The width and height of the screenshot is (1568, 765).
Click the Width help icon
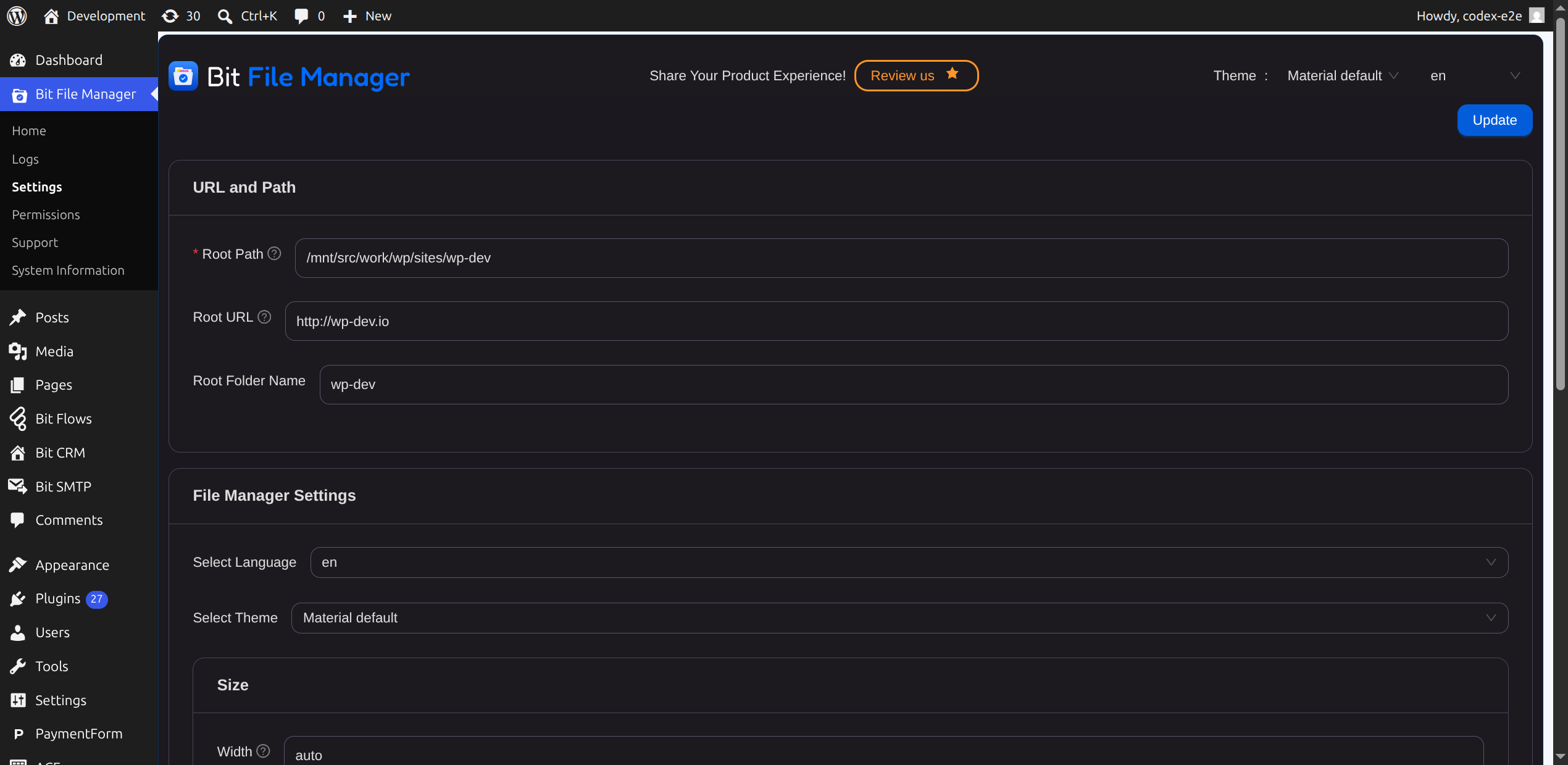(x=263, y=751)
